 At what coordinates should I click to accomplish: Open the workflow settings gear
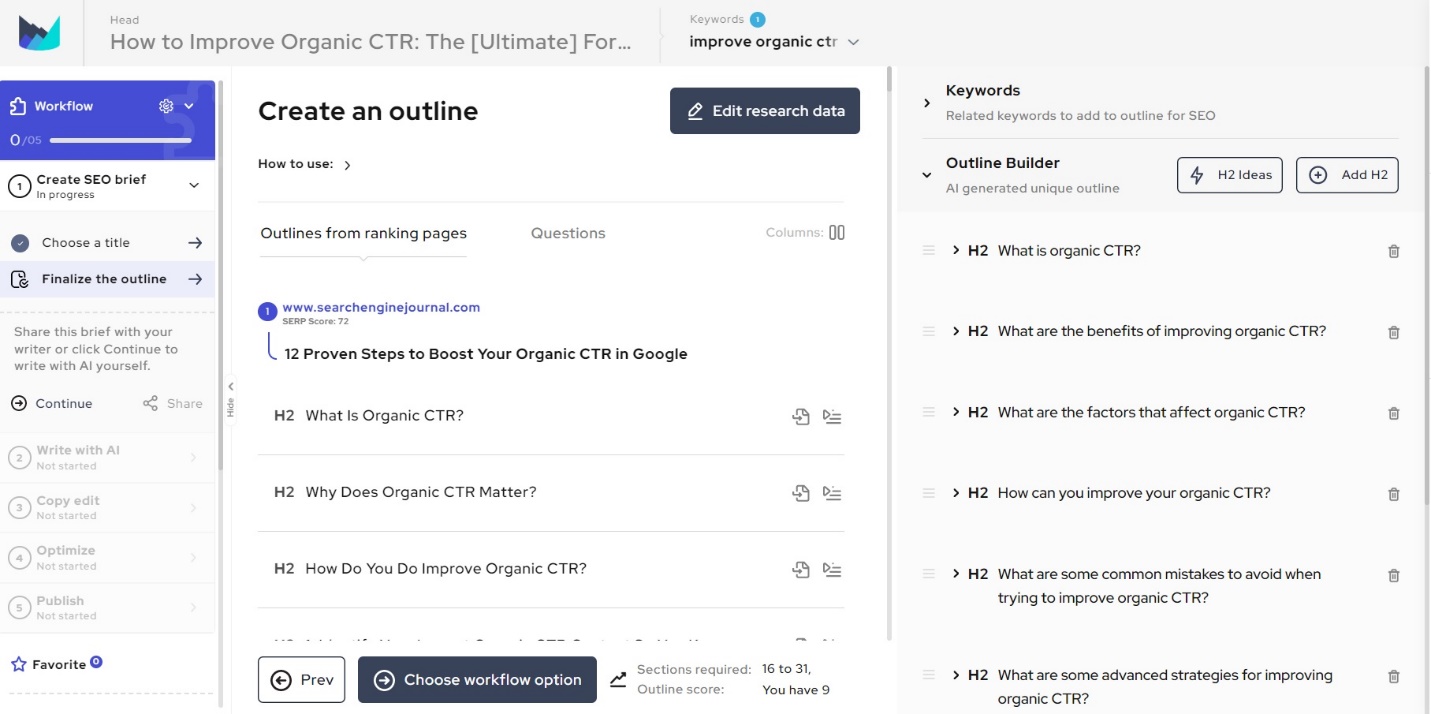coord(166,106)
